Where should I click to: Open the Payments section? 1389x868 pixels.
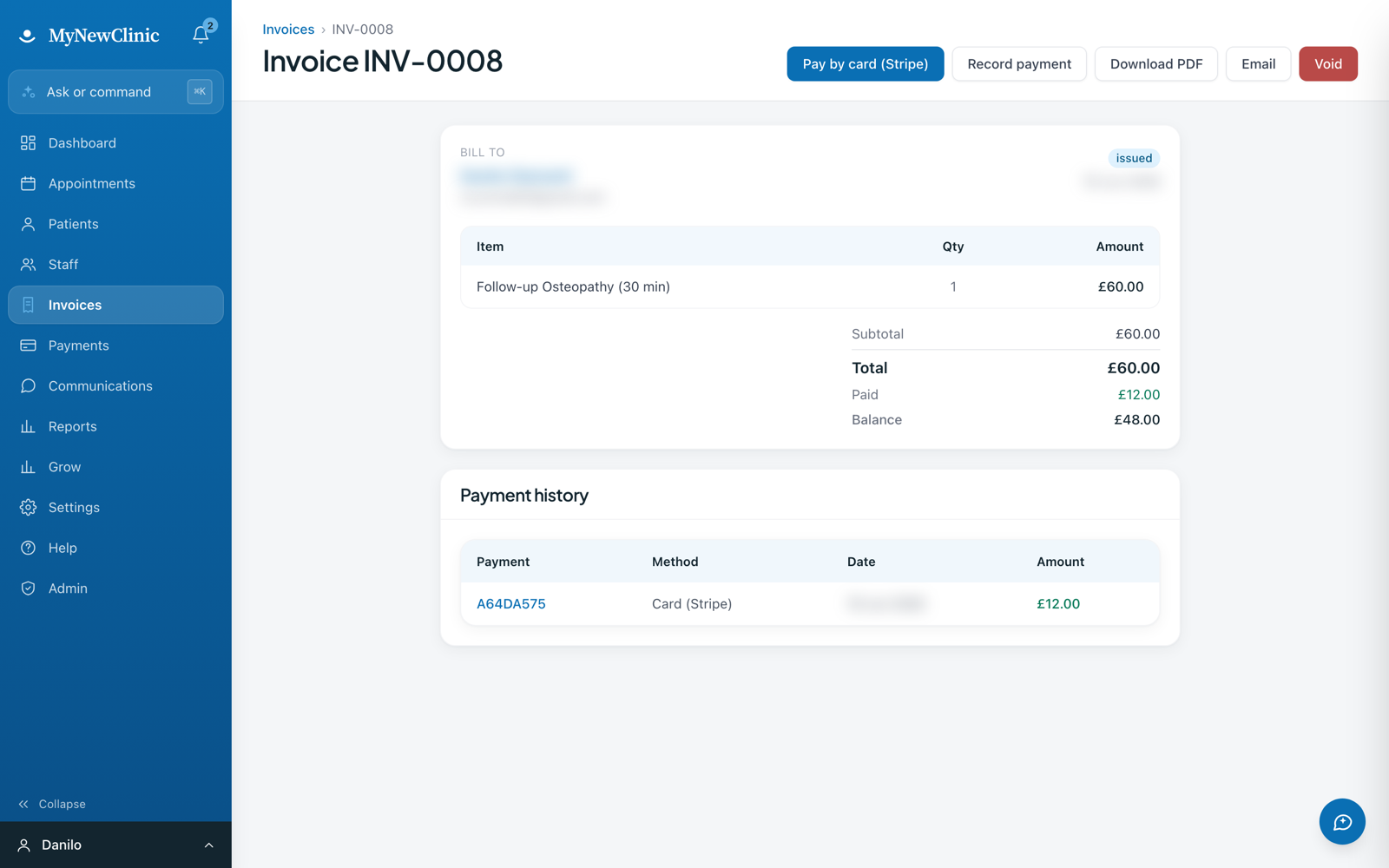click(x=115, y=345)
